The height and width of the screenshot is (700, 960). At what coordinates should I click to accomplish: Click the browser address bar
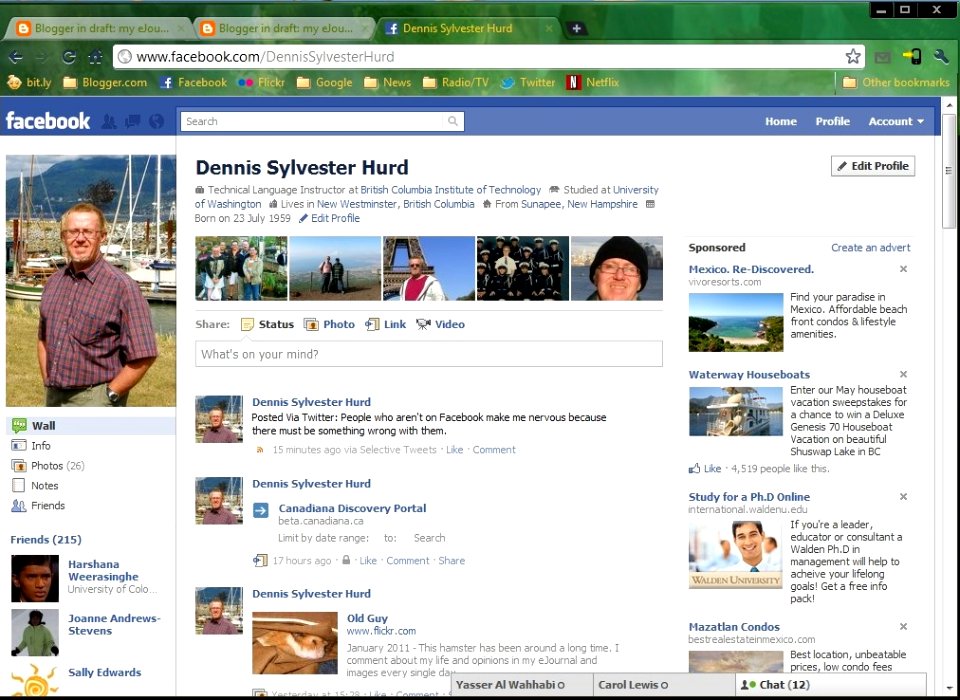tap(489, 57)
